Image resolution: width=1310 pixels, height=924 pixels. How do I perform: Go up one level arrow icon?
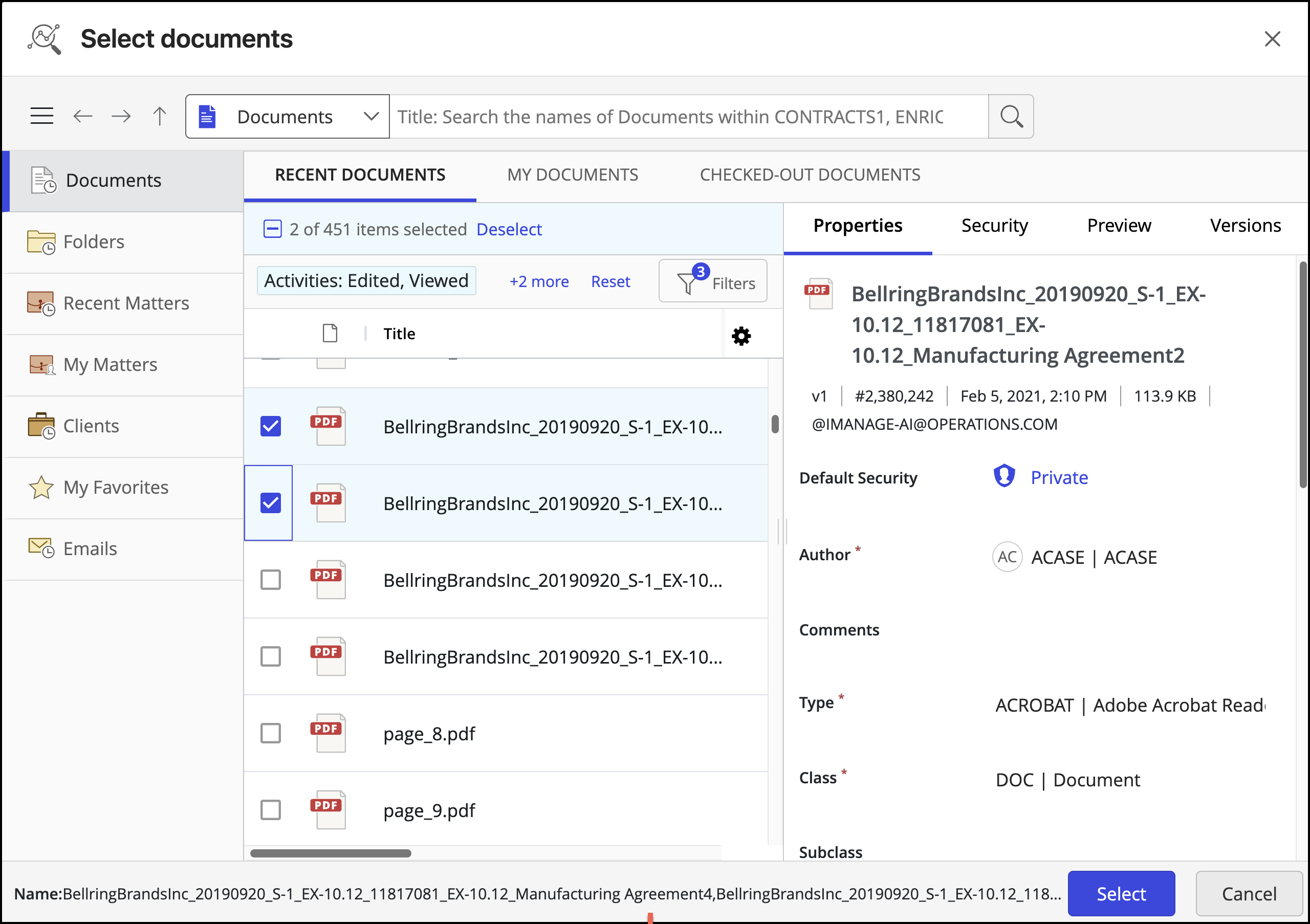click(x=160, y=116)
